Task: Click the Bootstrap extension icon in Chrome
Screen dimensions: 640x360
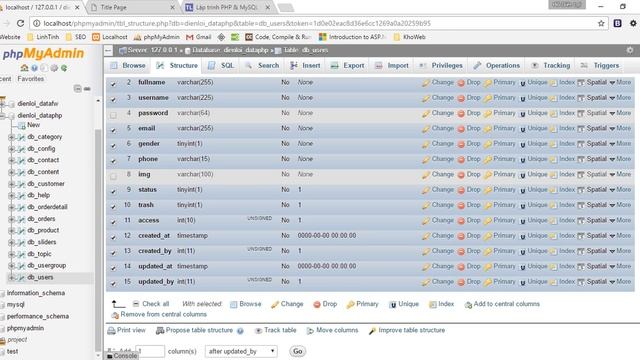Action: tap(617, 23)
